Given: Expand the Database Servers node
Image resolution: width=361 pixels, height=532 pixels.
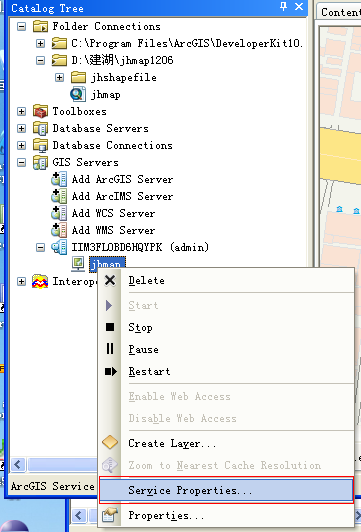Looking at the screenshot, I should [21, 128].
